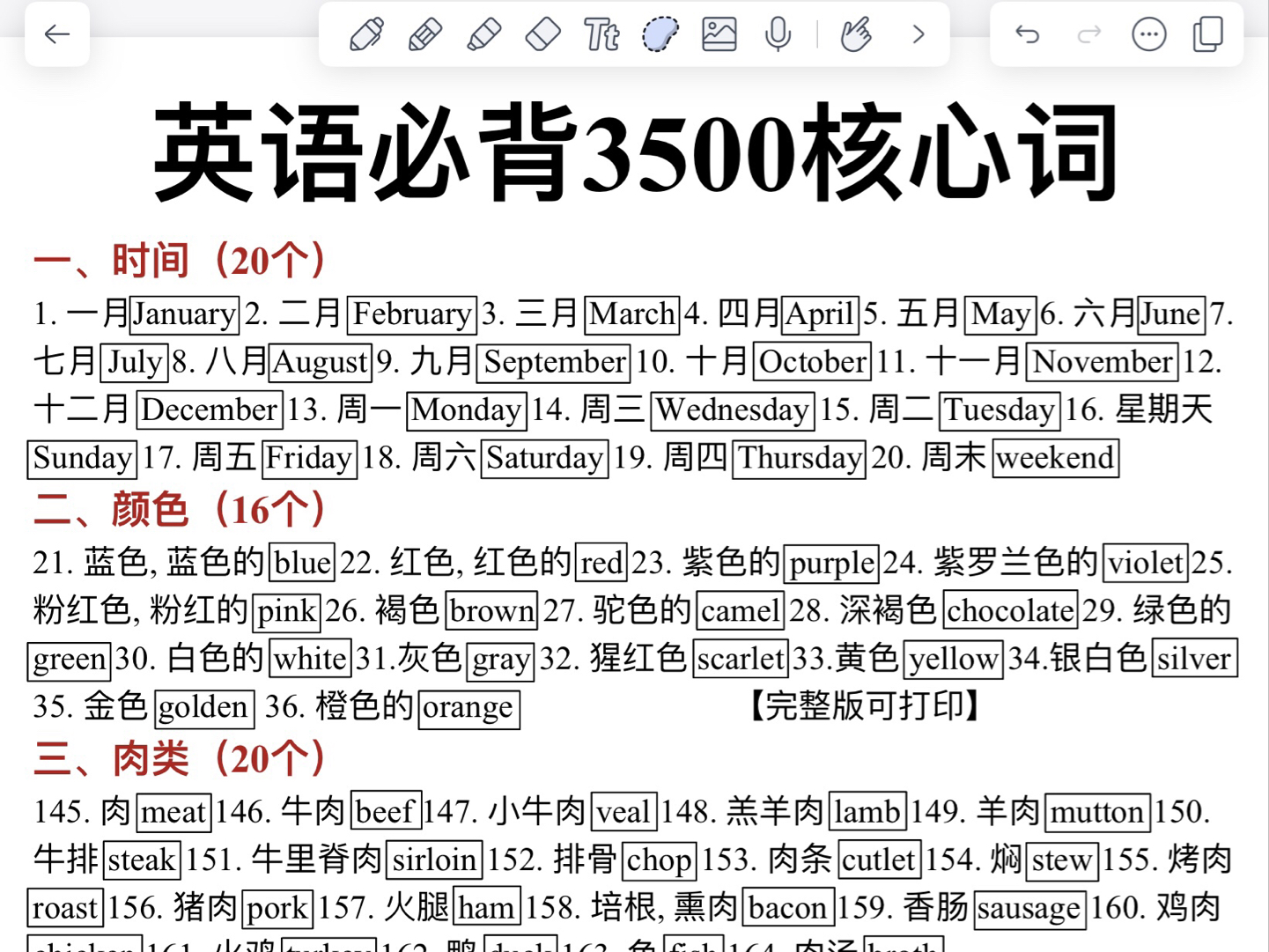This screenshot has width=1269, height=952.
Task: Click the word Sunday
Action: click(x=82, y=459)
